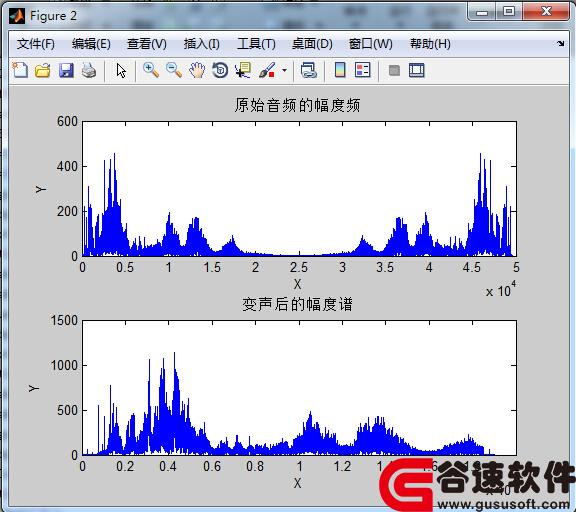This screenshot has width=576, height=512.
Task: Enable the Pan hand tool
Action: tap(197, 70)
